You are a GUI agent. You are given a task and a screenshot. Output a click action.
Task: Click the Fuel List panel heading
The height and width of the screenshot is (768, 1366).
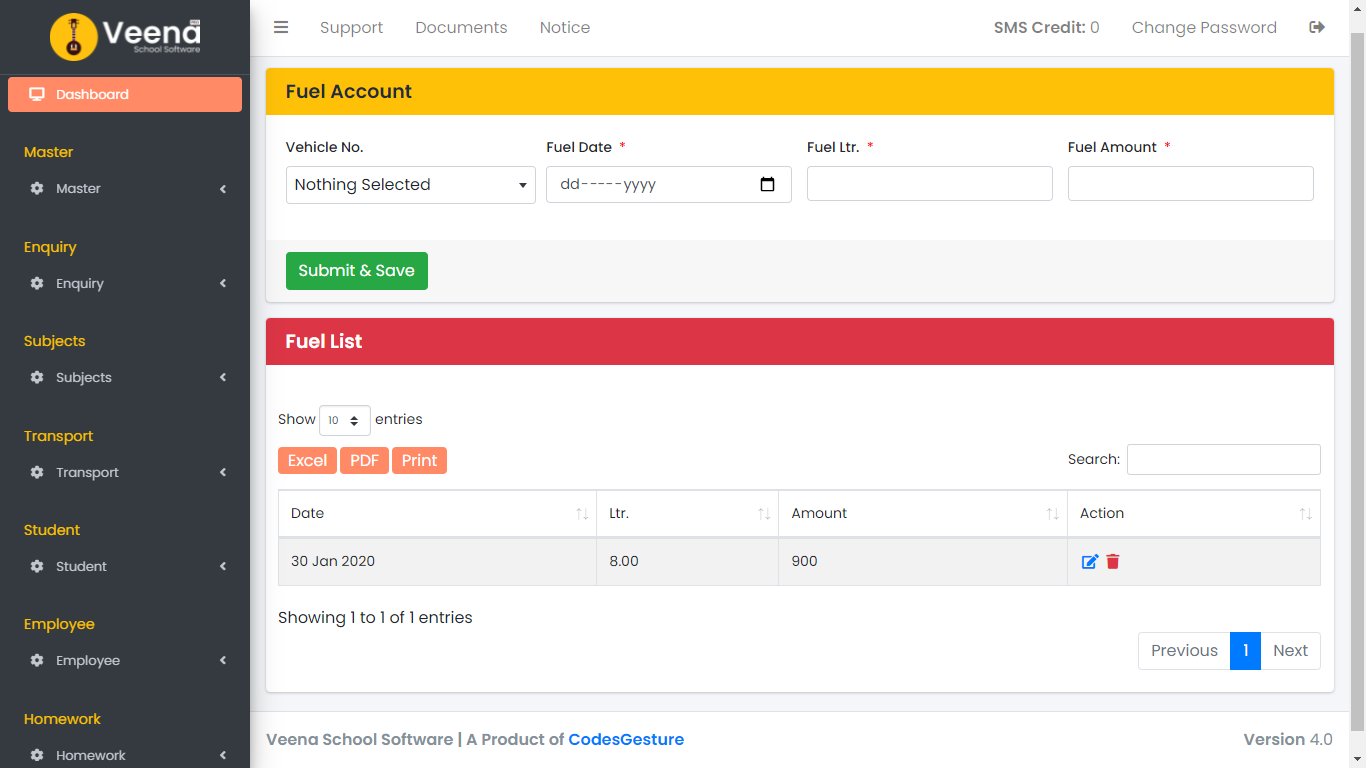[x=800, y=341]
